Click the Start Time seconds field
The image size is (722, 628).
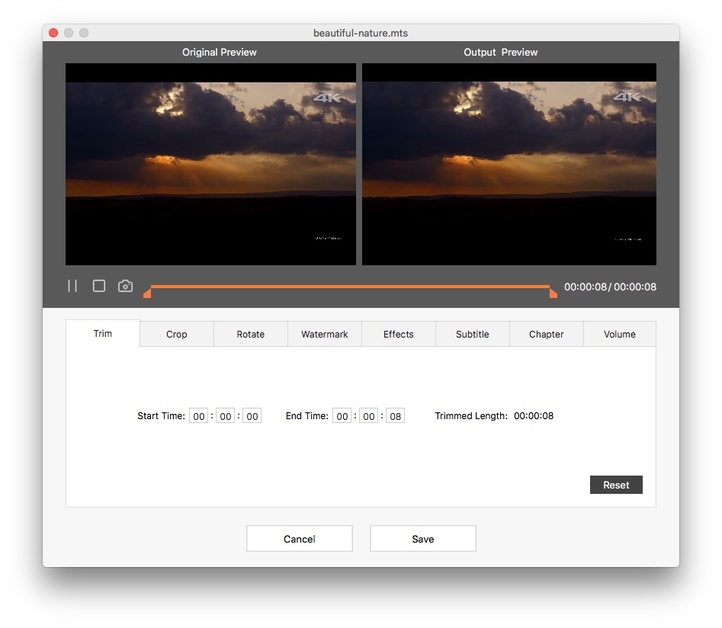pos(252,416)
